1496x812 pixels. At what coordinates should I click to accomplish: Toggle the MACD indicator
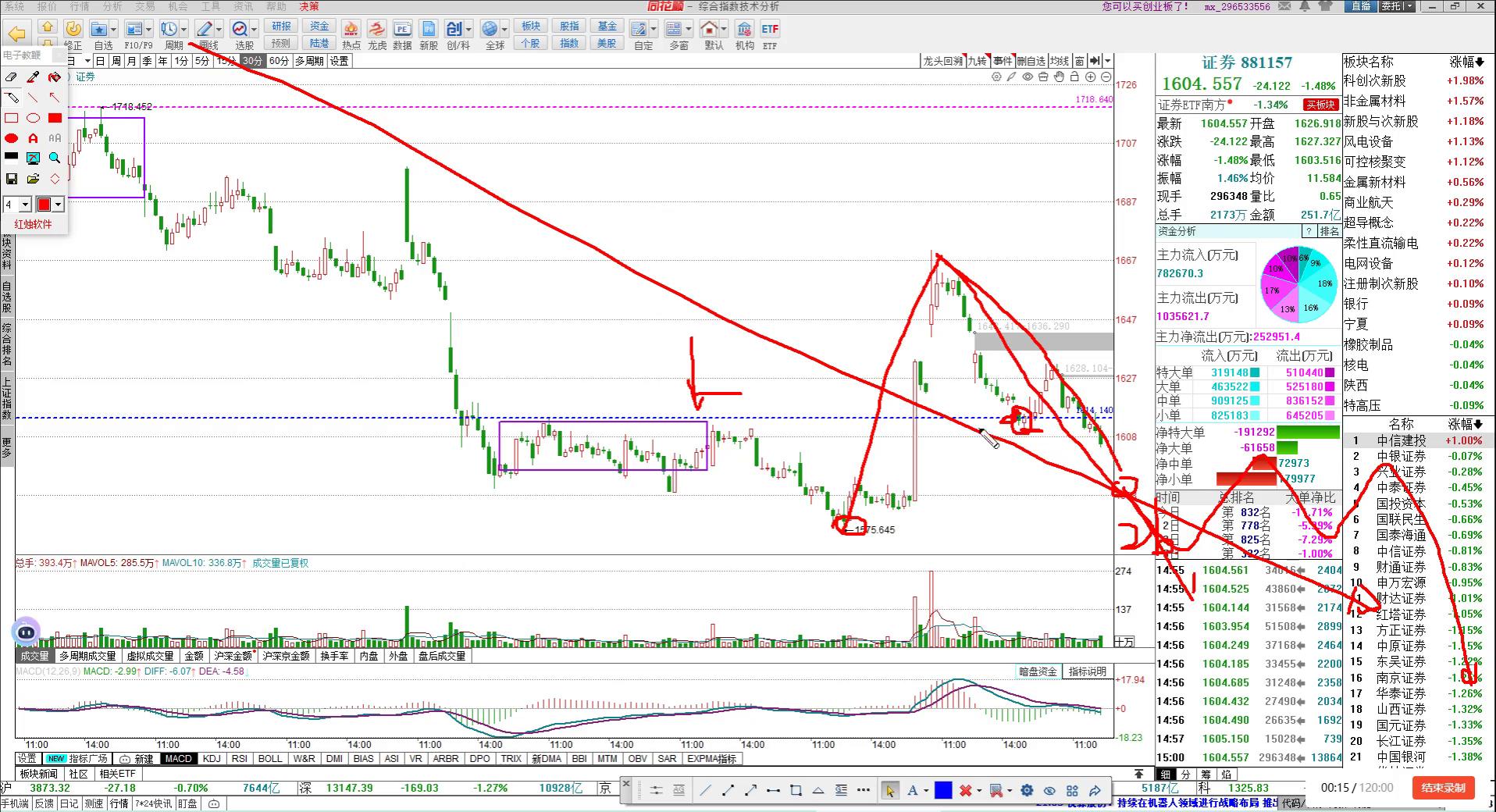pos(178,758)
